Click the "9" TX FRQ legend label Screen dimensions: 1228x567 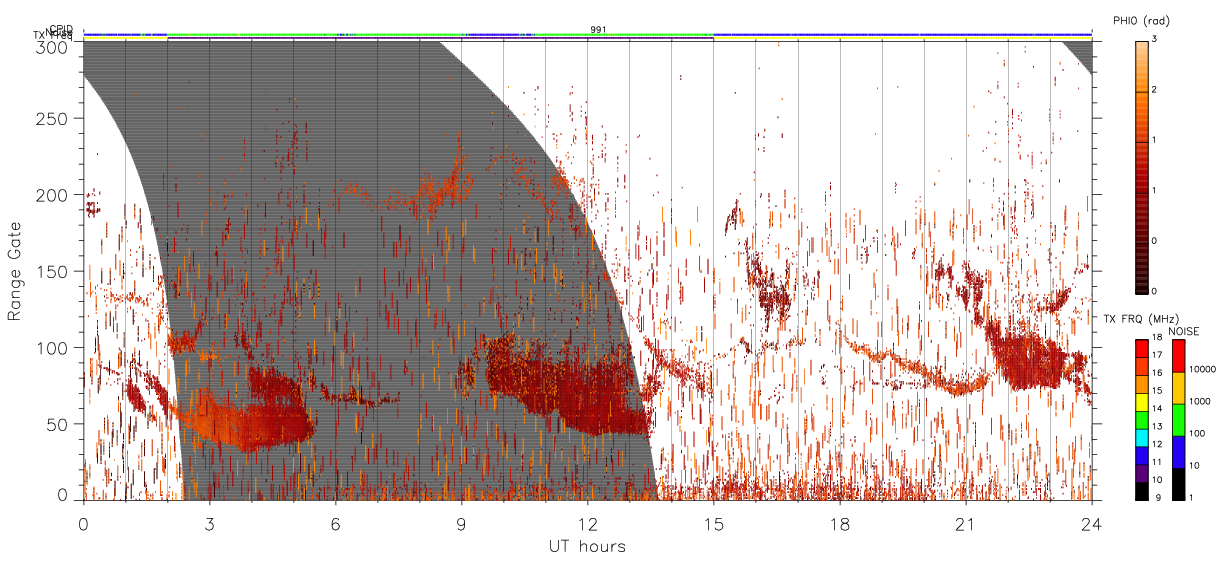[x=1158, y=498]
